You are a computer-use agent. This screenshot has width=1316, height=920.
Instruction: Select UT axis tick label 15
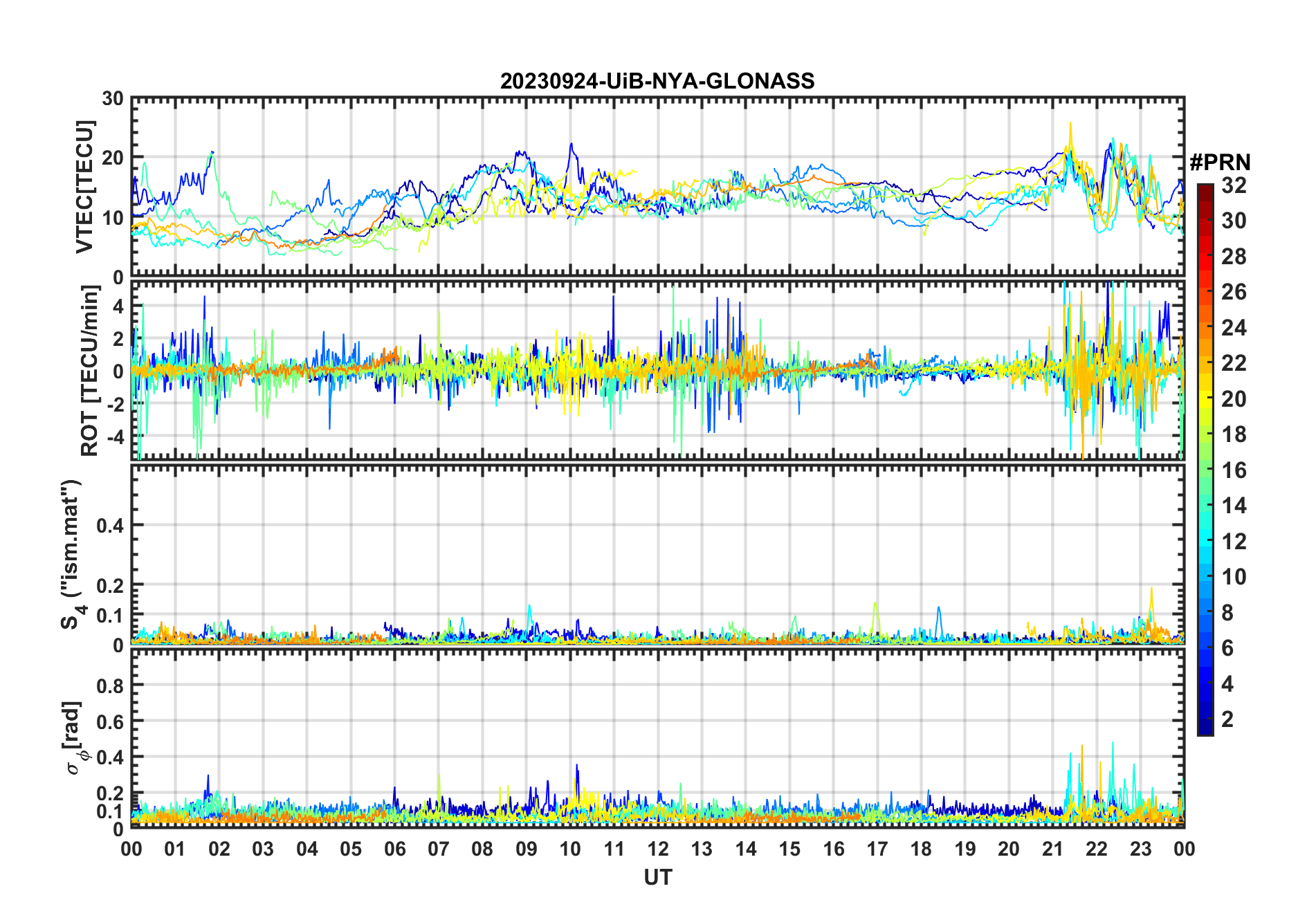pos(789,849)
